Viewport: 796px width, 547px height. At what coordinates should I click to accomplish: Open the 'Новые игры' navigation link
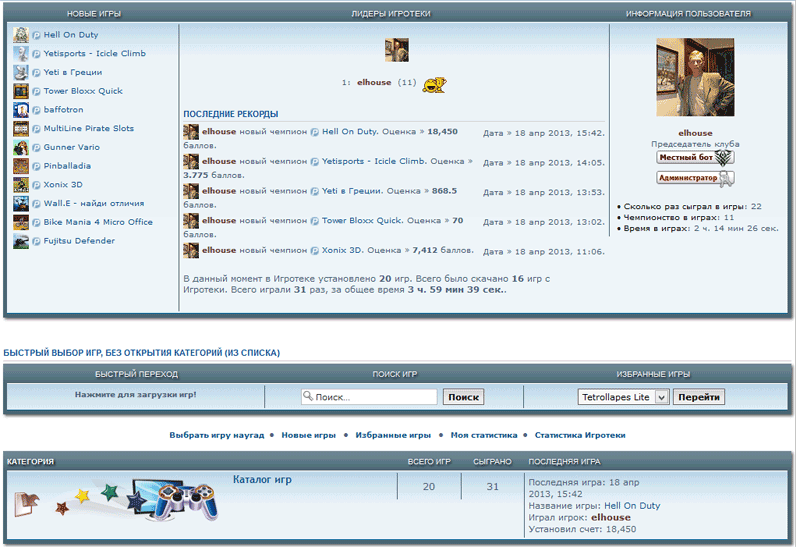(x=308, y=436)
